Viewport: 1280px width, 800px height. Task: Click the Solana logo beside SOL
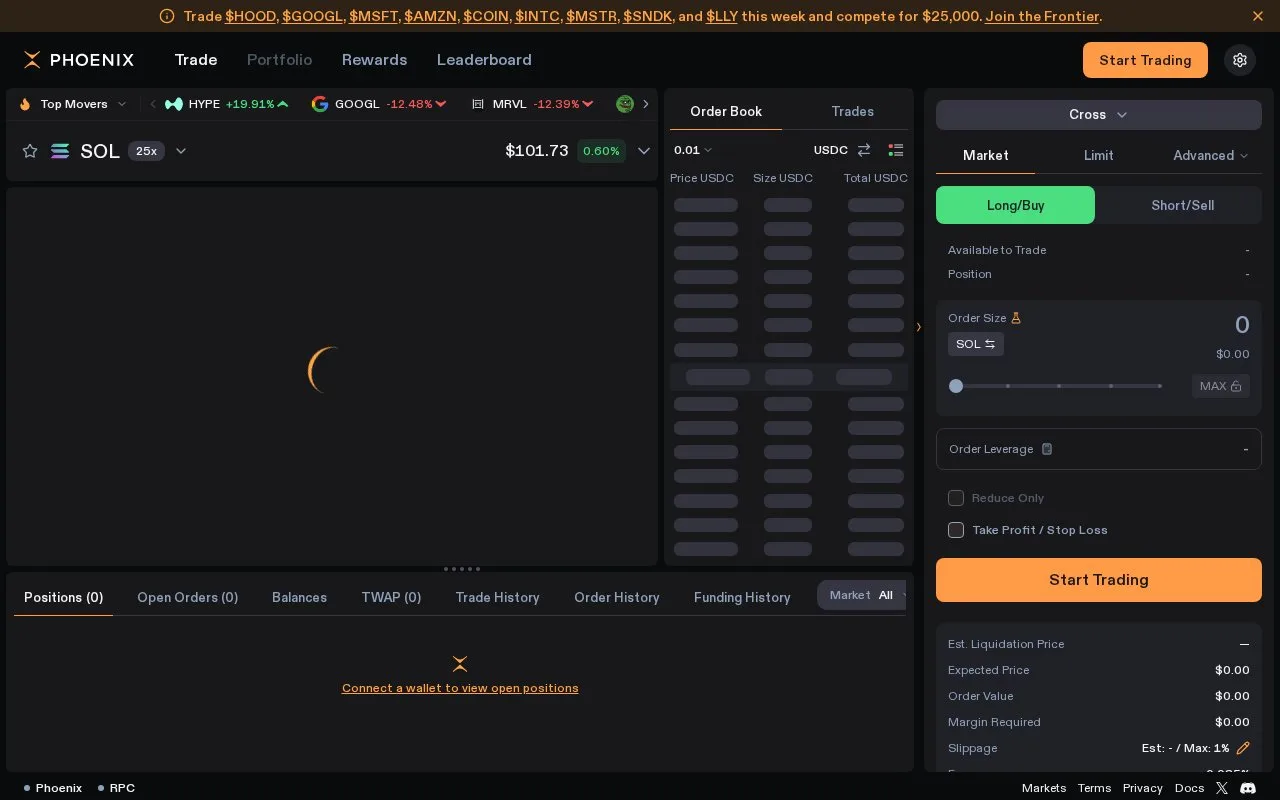[x=60, y=151]
